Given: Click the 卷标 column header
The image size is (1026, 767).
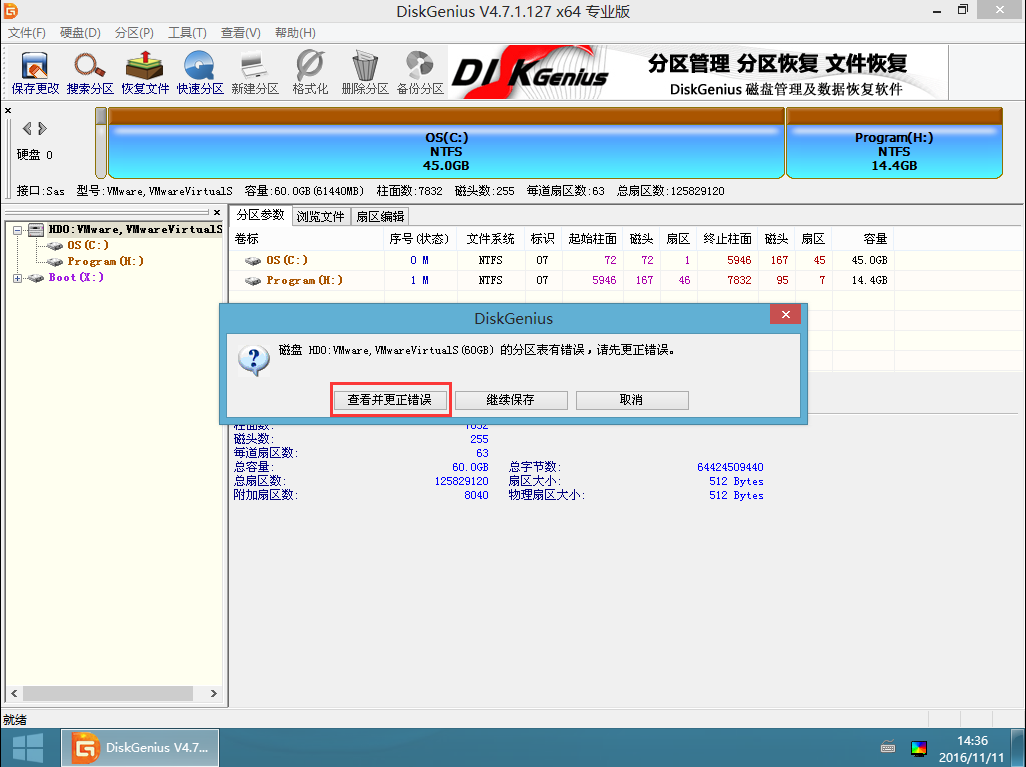Looking at the screenshot, I should tap(306, 239).
